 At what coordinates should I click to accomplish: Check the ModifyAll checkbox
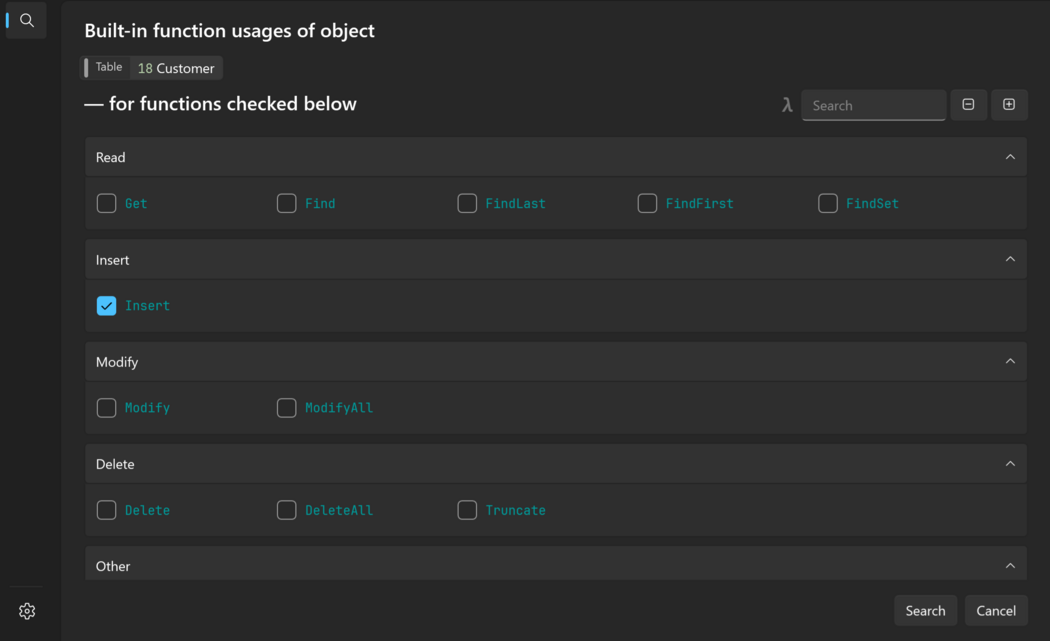(287, 407)
